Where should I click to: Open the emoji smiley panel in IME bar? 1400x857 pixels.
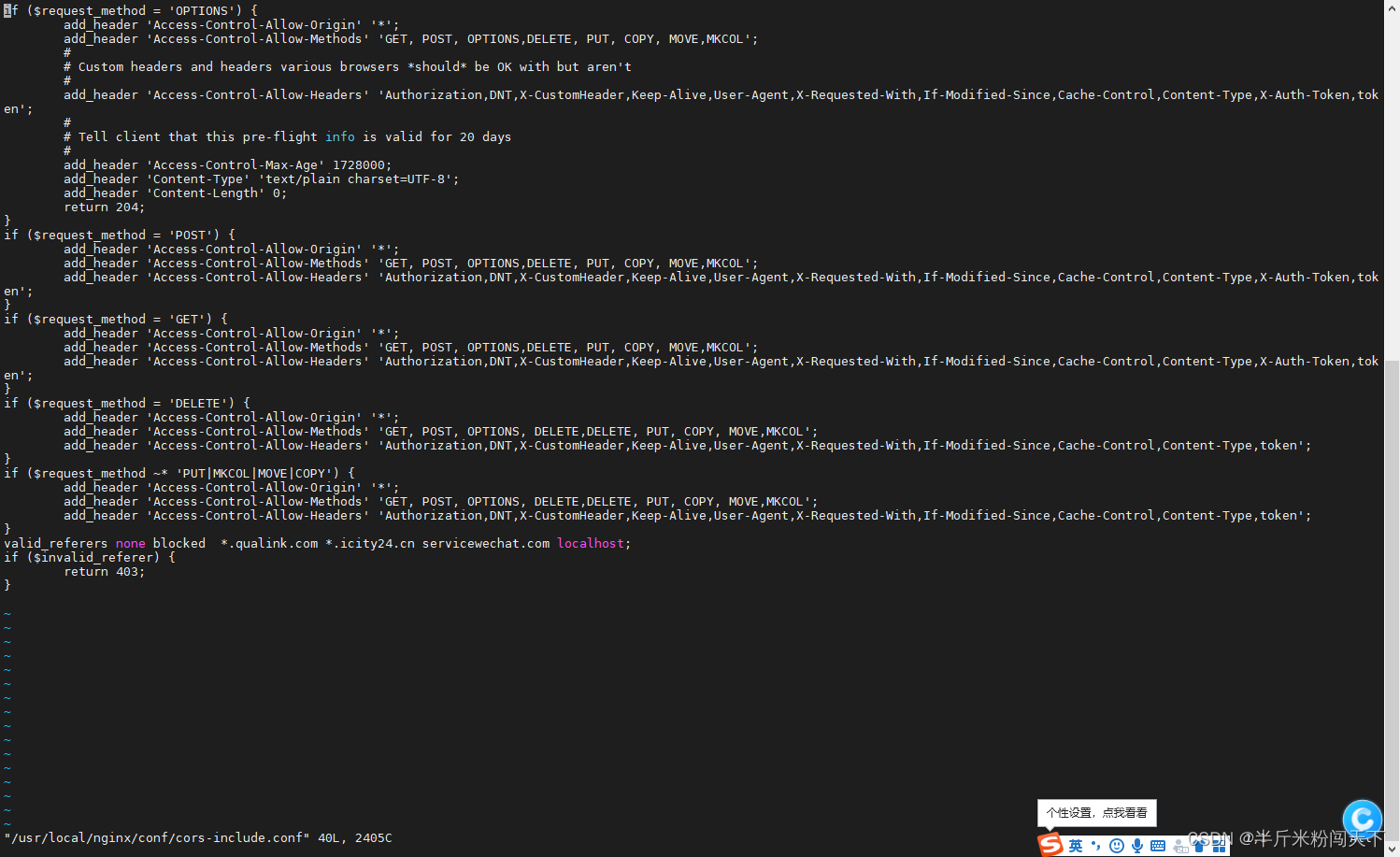click(1116, 846)
